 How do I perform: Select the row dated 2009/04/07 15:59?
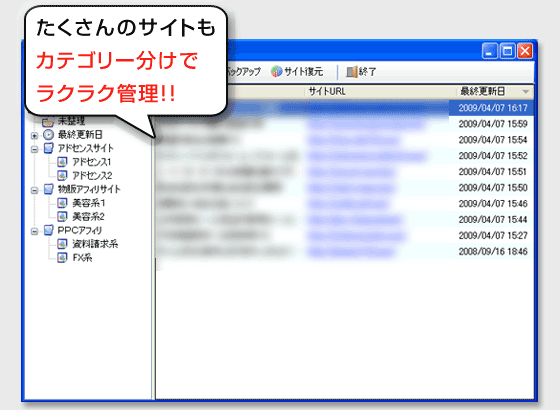345,124
